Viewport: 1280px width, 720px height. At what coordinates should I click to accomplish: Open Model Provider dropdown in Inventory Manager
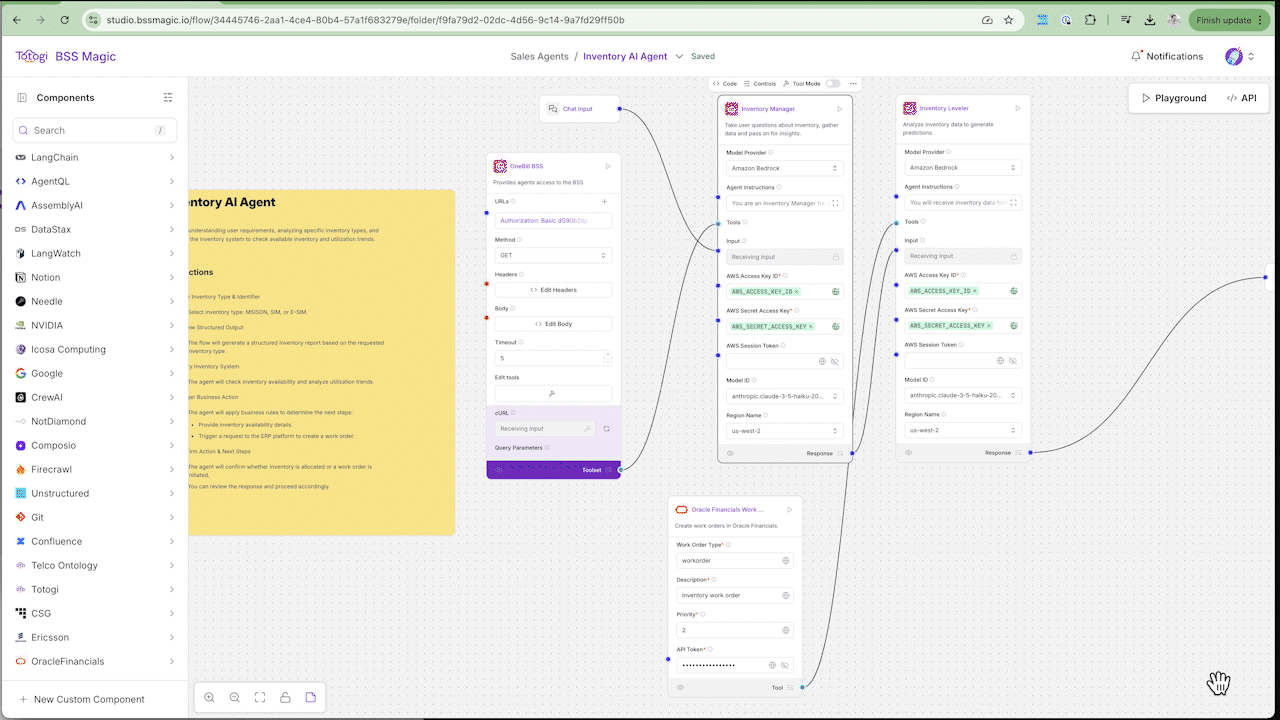click(784, 168)
